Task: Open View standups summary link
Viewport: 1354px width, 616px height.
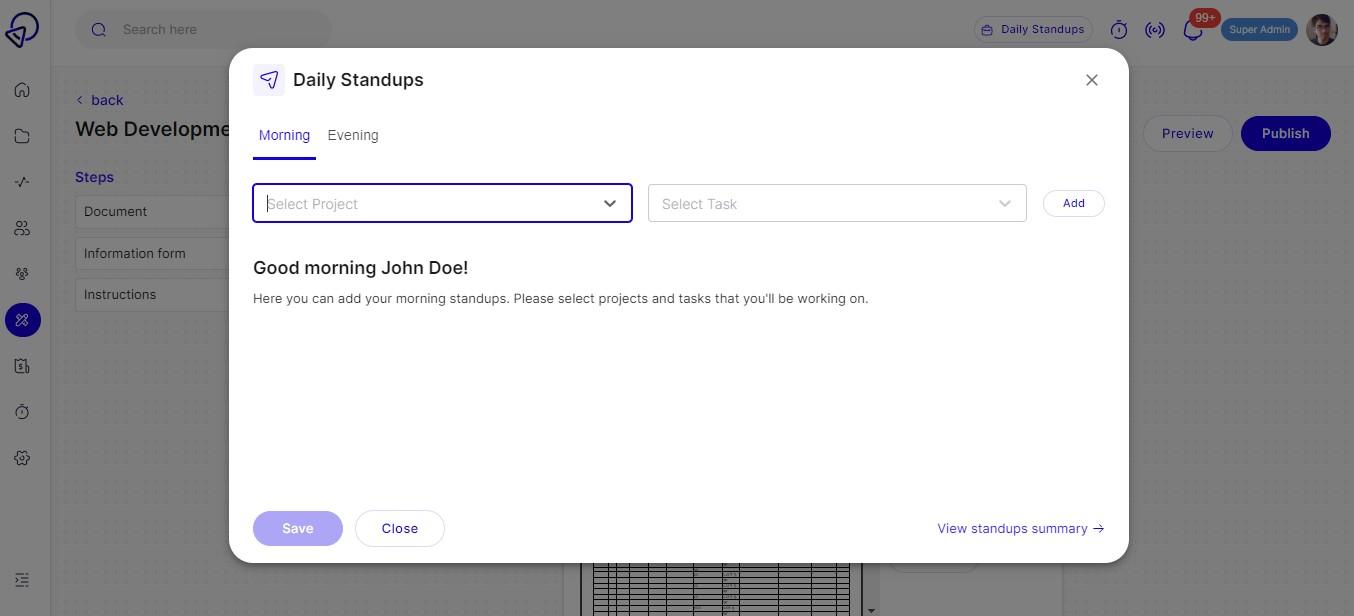Action: [1019, 528]
